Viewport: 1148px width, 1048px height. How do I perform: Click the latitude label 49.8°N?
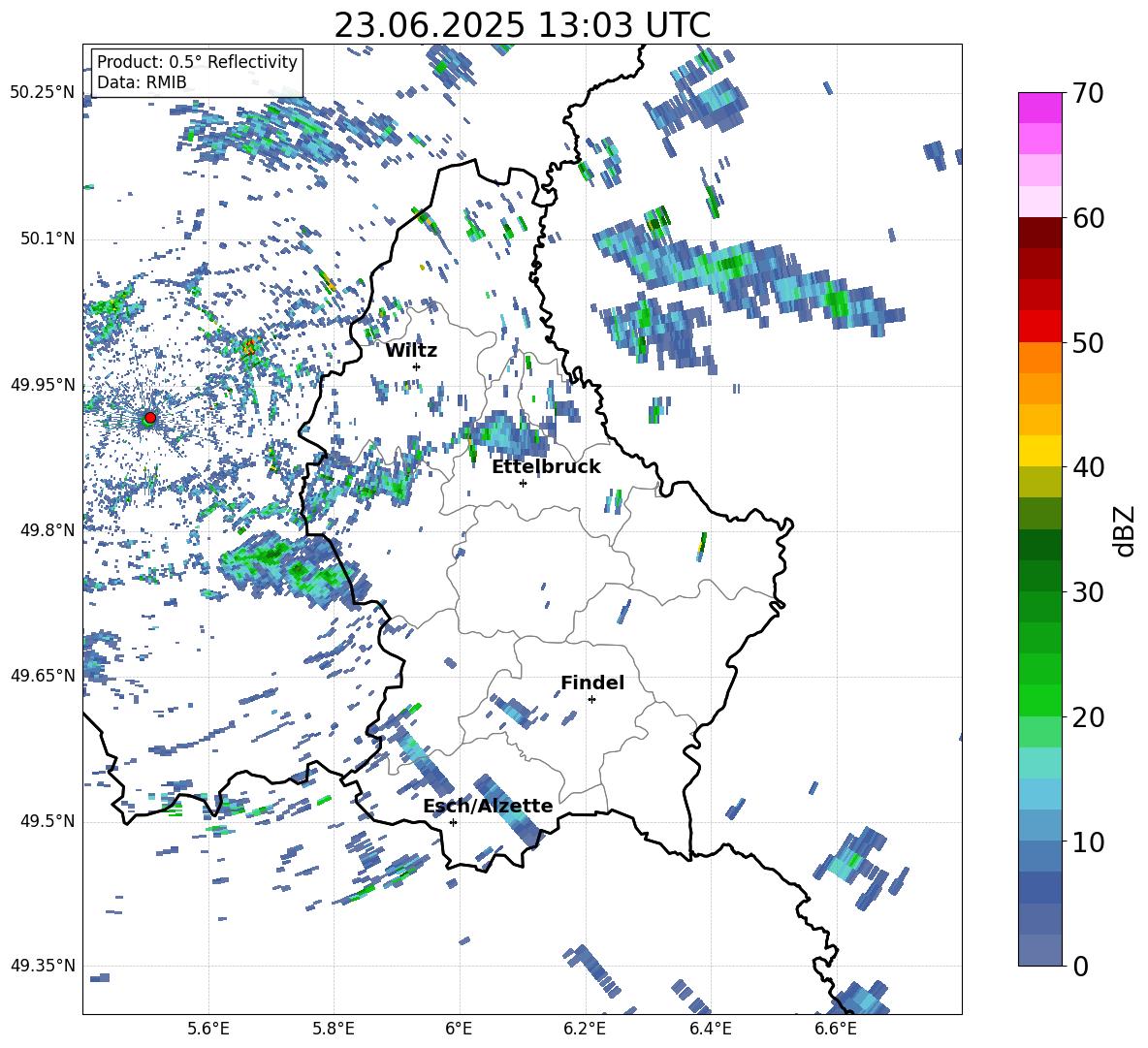point(48,530)
